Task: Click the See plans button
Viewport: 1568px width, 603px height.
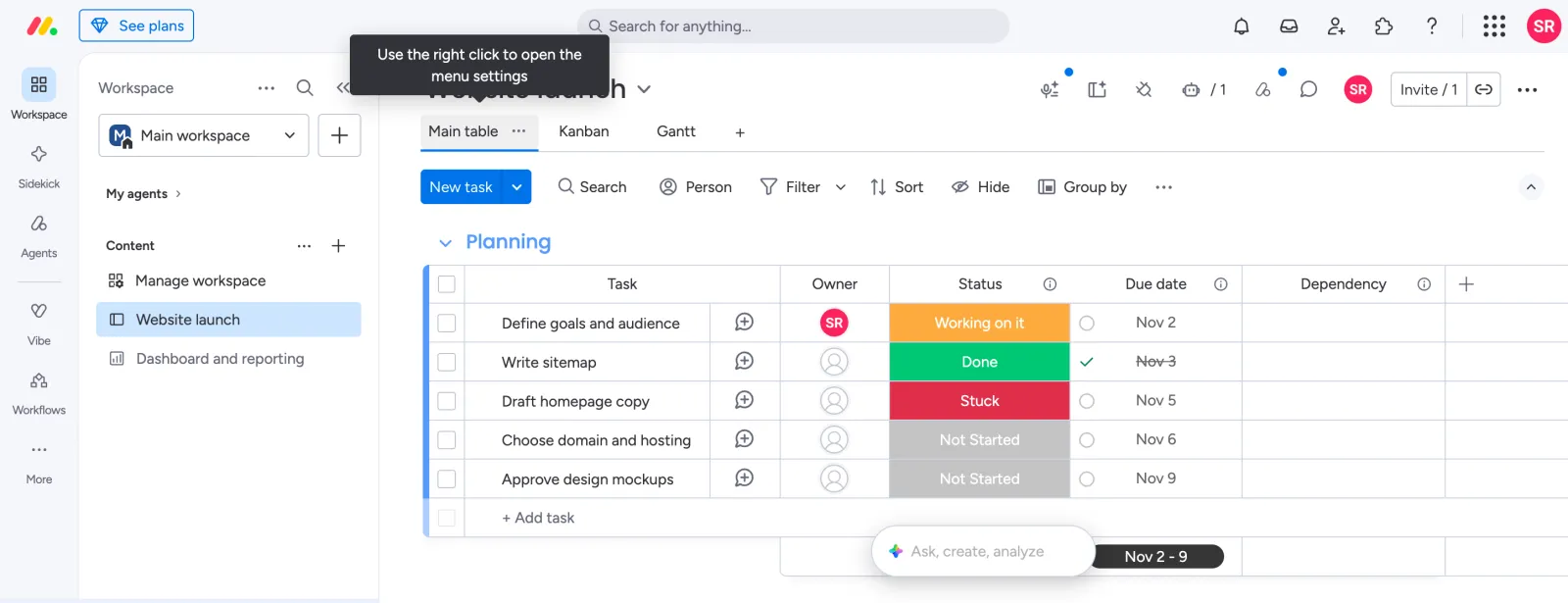Action: [x=136, y=25]
